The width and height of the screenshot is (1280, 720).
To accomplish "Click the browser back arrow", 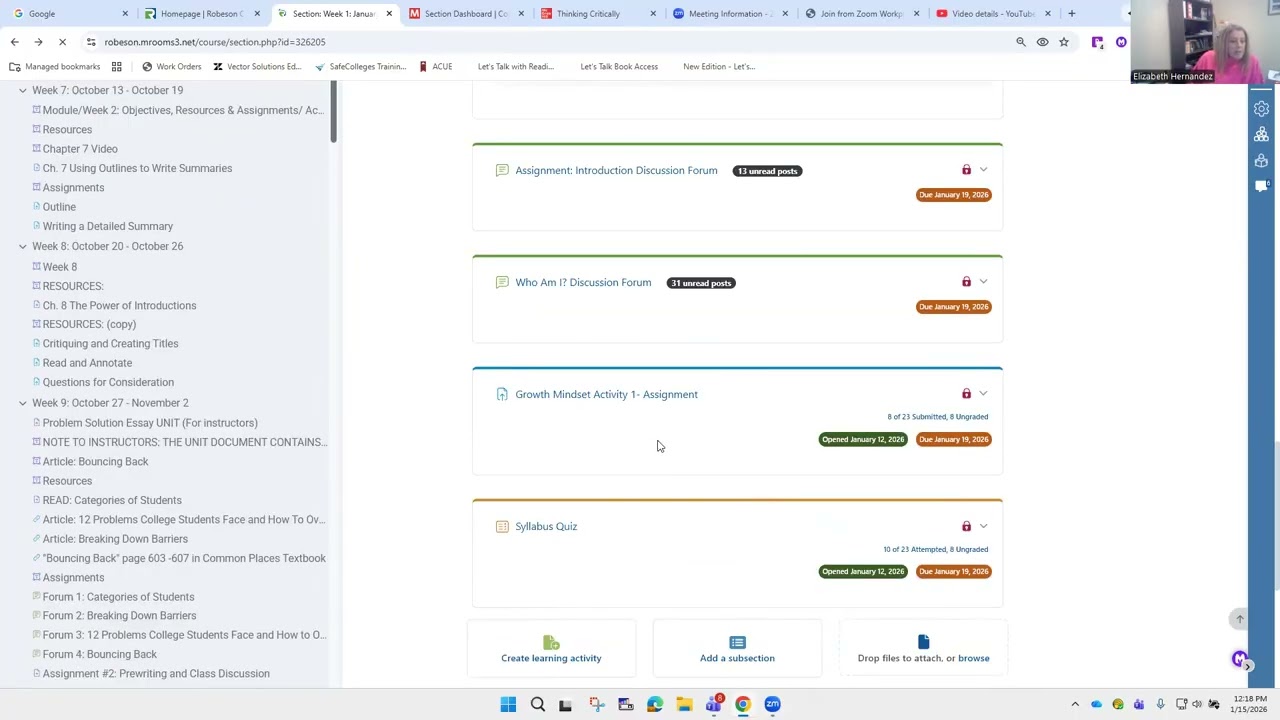I will 14,42.
